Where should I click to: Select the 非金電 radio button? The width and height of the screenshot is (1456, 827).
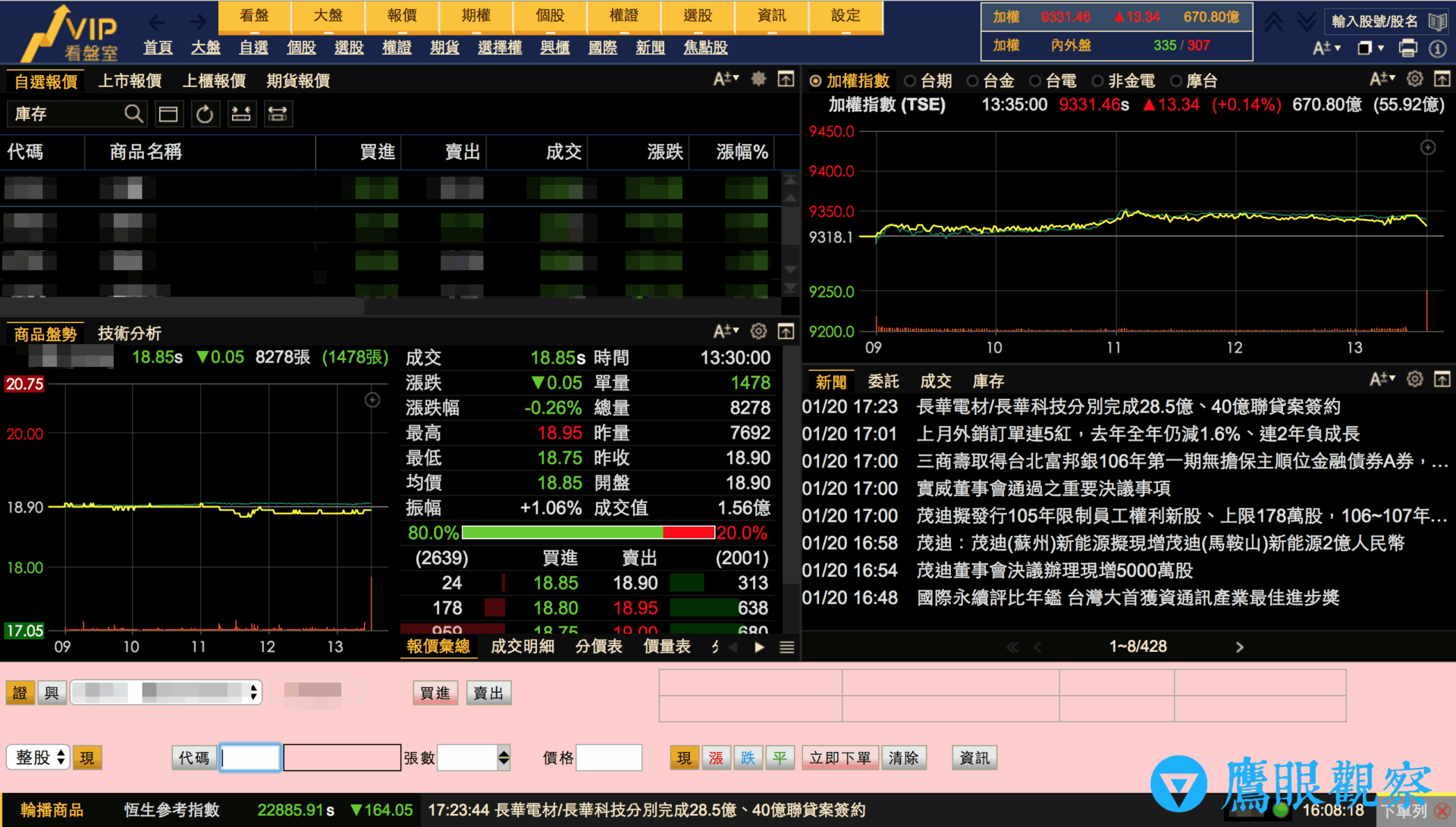click(x=1123, y=81)
